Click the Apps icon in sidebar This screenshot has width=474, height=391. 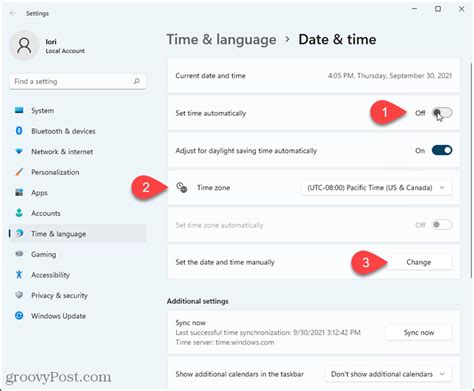[x=19, y=192]
